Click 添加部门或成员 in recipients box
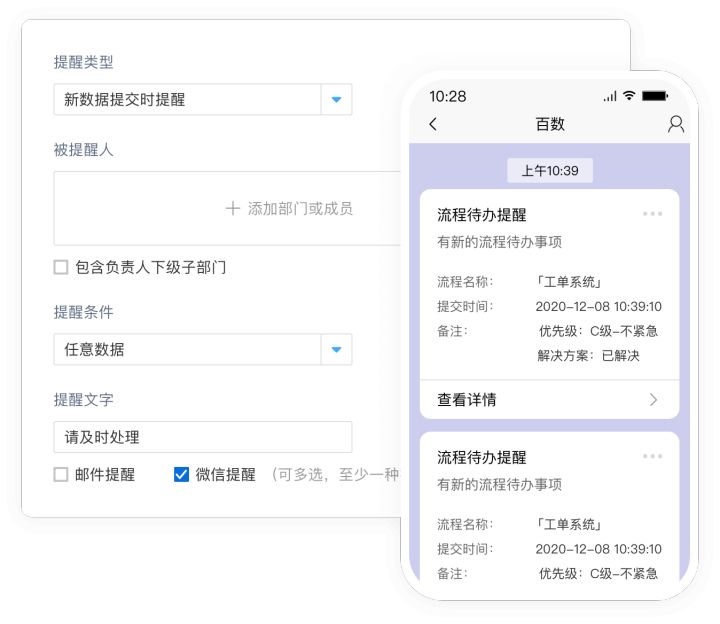 coord(300,208)
